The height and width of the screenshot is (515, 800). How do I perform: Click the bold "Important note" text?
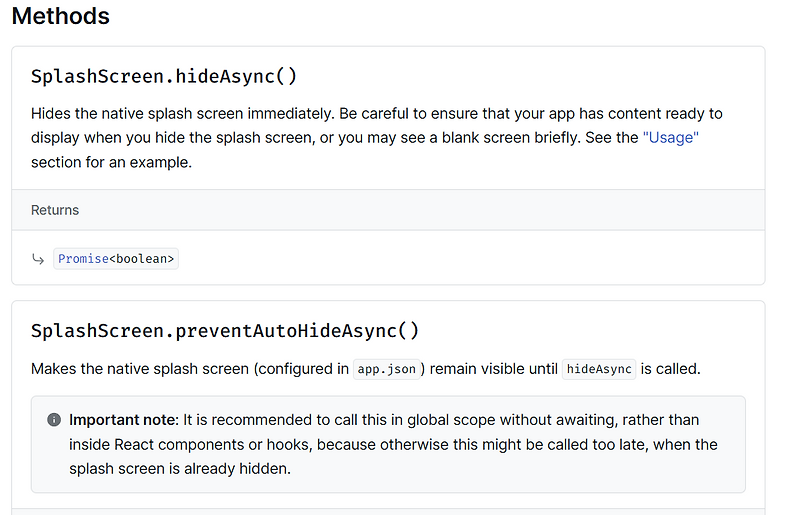click(x=123, y=420)
